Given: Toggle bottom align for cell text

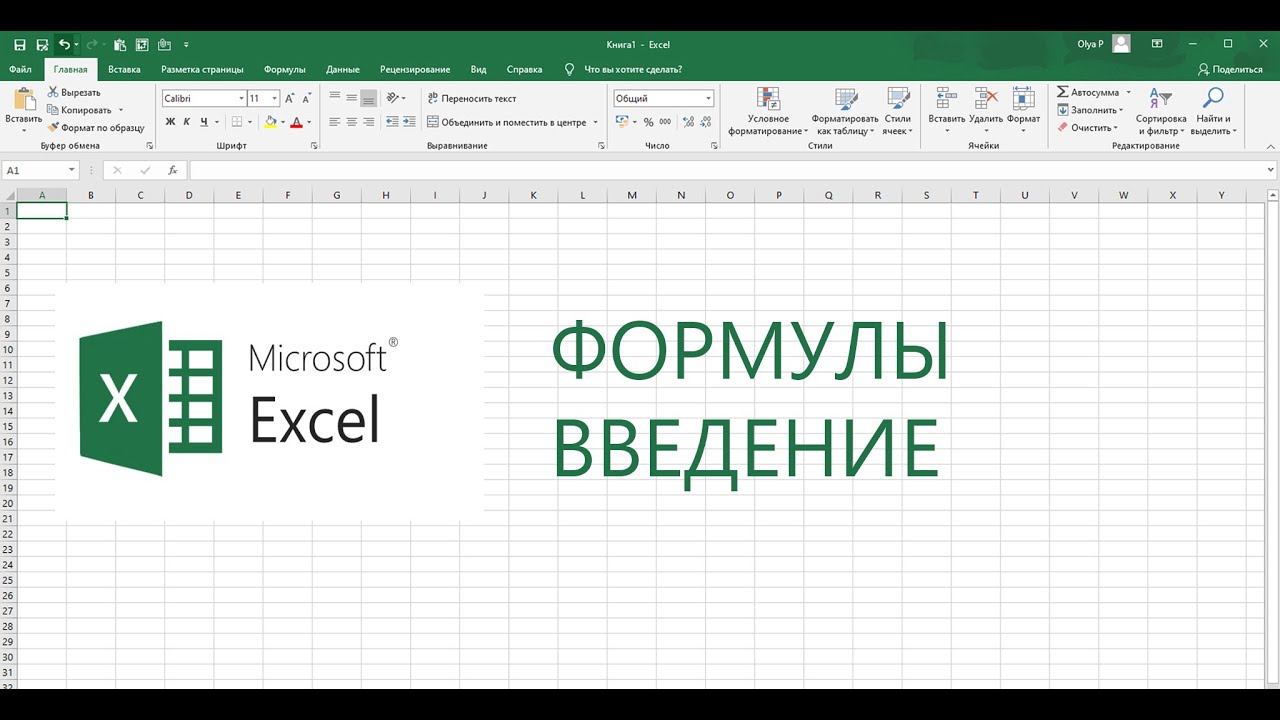Looking at the screenshot, I should coord(369,98).
